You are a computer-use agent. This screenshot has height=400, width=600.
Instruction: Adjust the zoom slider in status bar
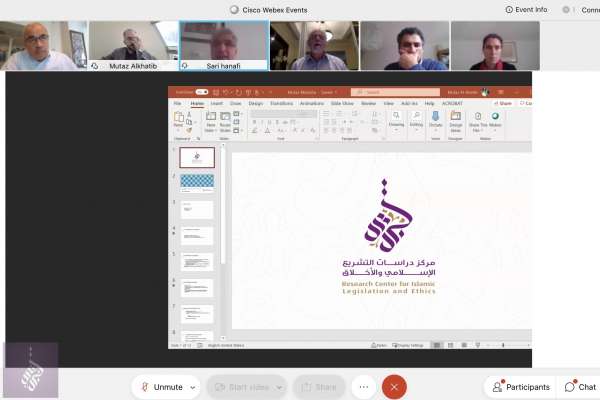coord(503,345)
